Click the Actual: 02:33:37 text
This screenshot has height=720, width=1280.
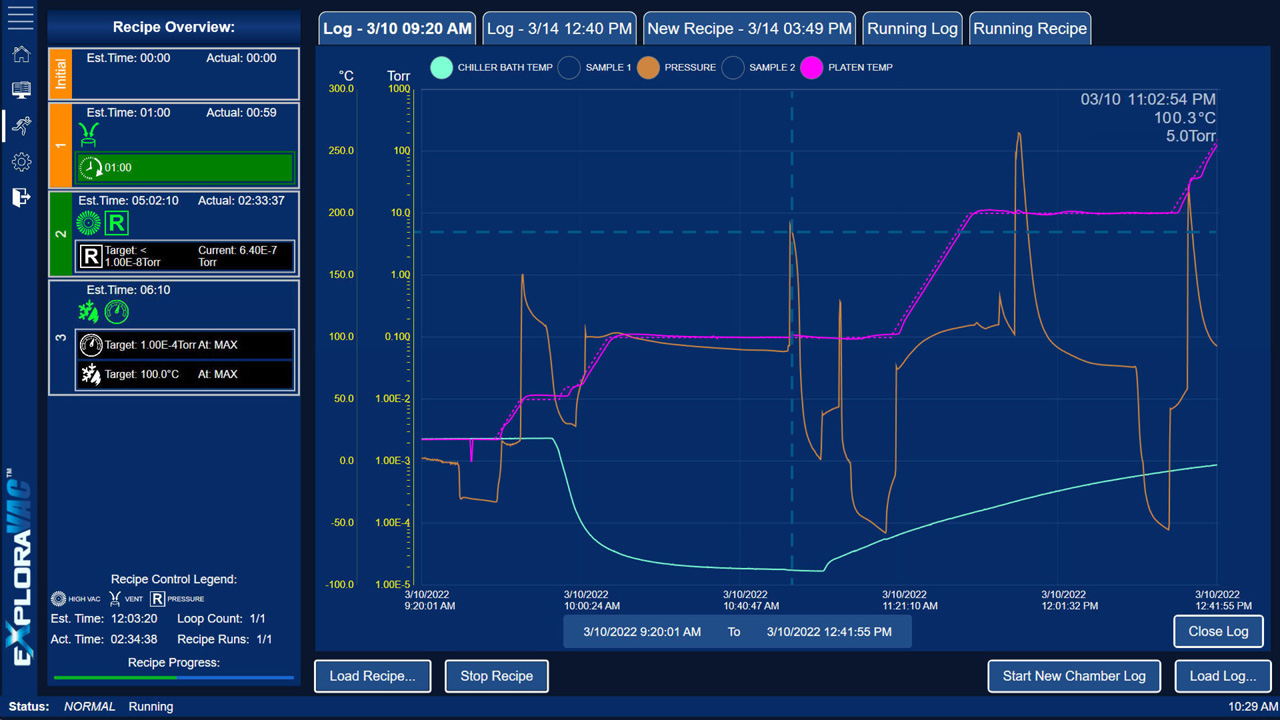tap(241, 201)
